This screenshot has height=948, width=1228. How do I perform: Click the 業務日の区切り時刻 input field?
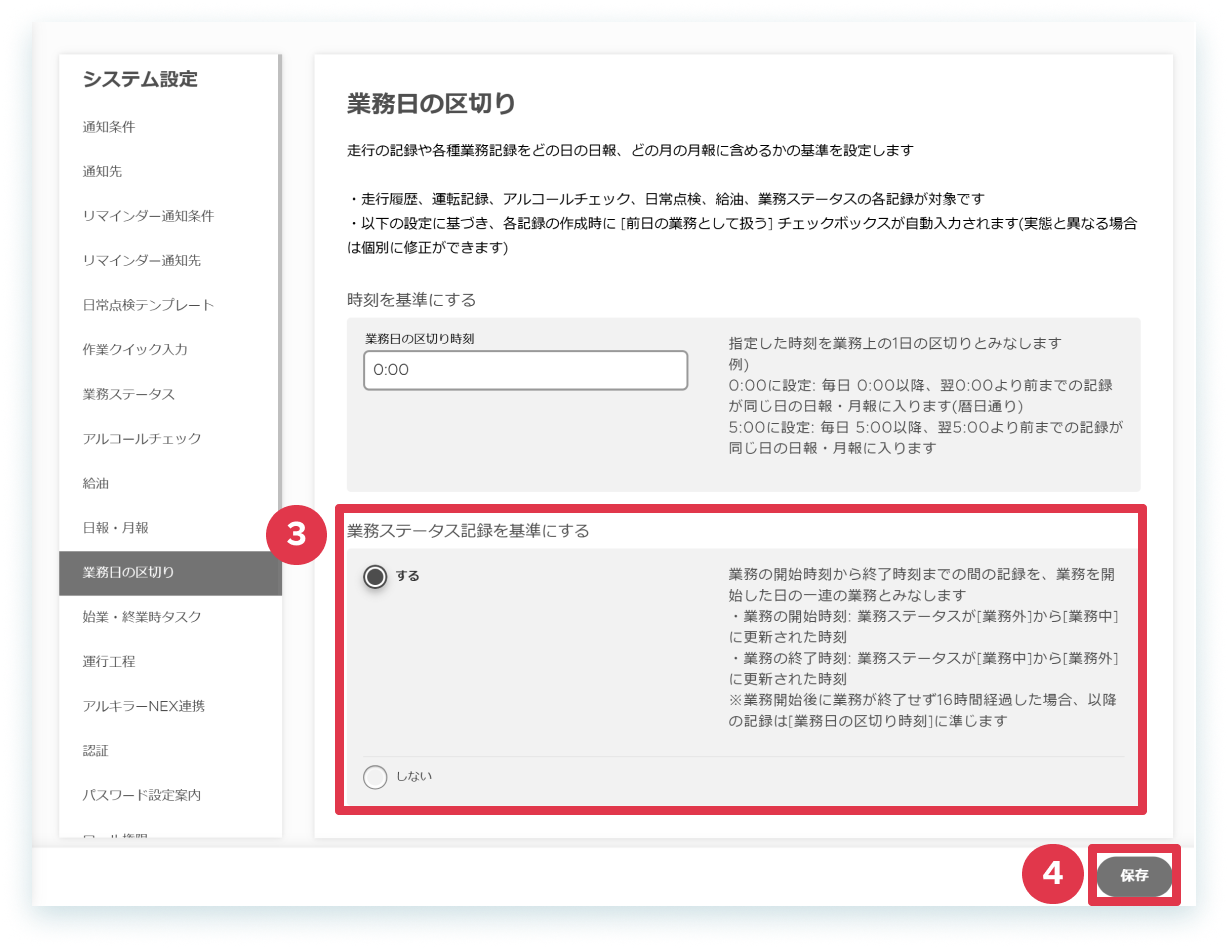(526, 370)
